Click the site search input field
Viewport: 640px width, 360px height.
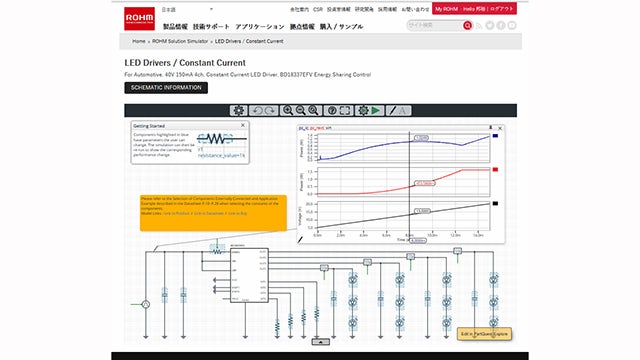click(x=435, y=25)
